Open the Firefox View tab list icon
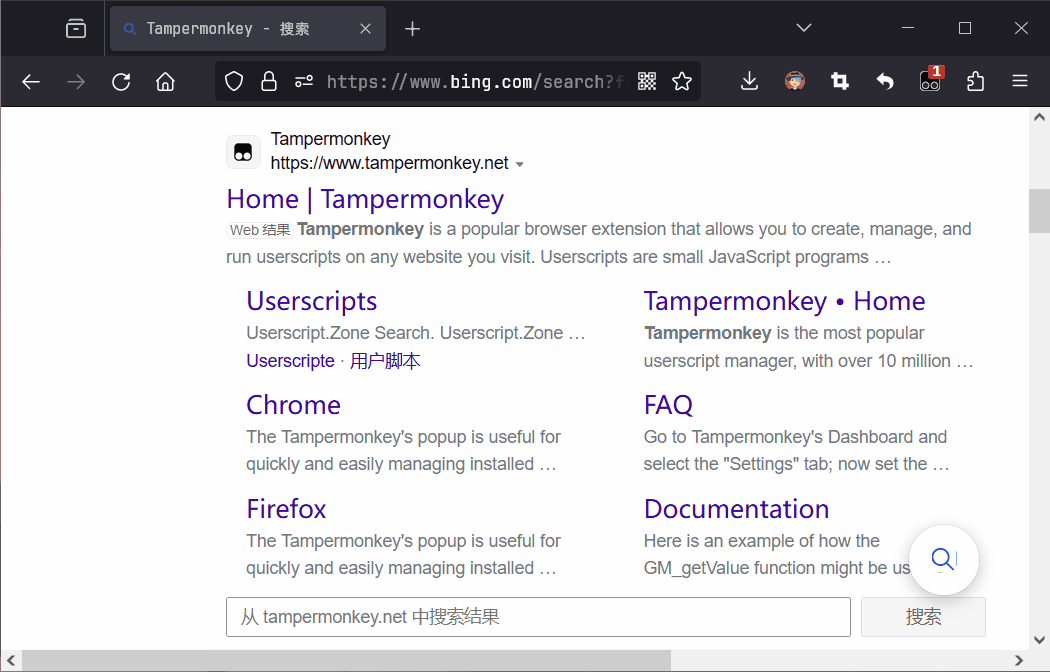This screenshot has height=672, width=1050. 76,29
